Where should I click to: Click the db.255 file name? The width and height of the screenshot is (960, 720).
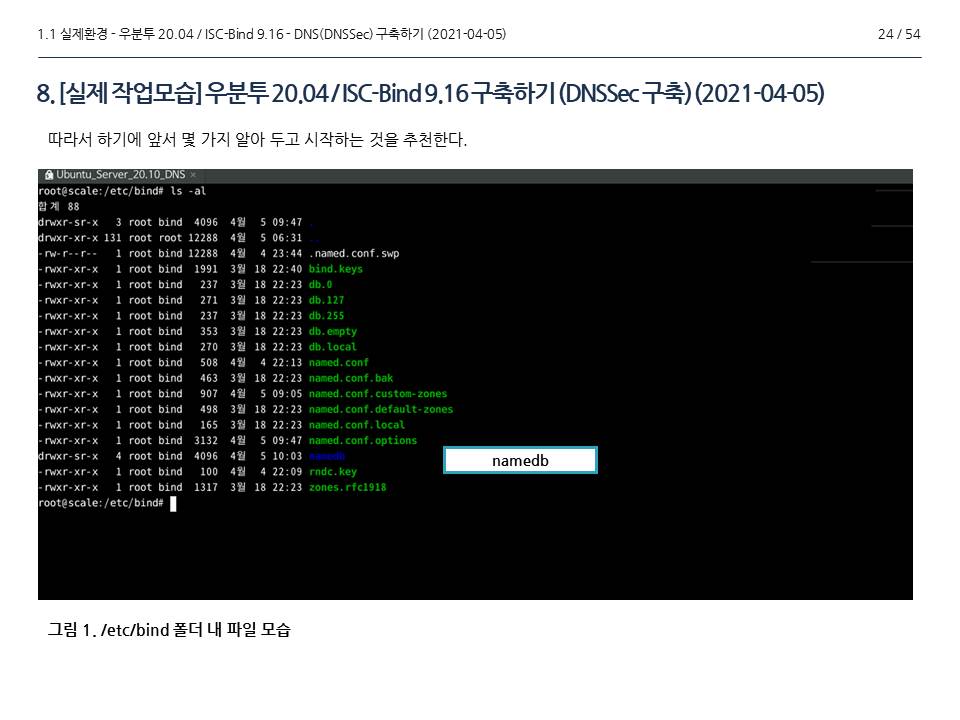tap(326, 316)
